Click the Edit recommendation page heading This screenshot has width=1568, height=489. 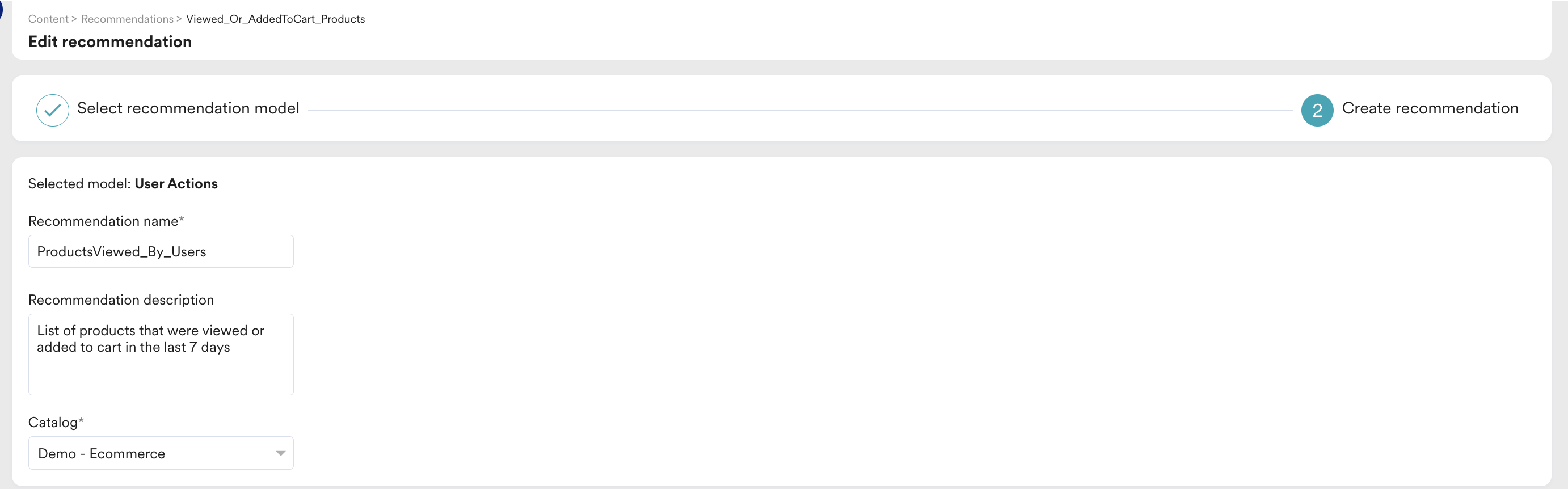coord(109,41)
